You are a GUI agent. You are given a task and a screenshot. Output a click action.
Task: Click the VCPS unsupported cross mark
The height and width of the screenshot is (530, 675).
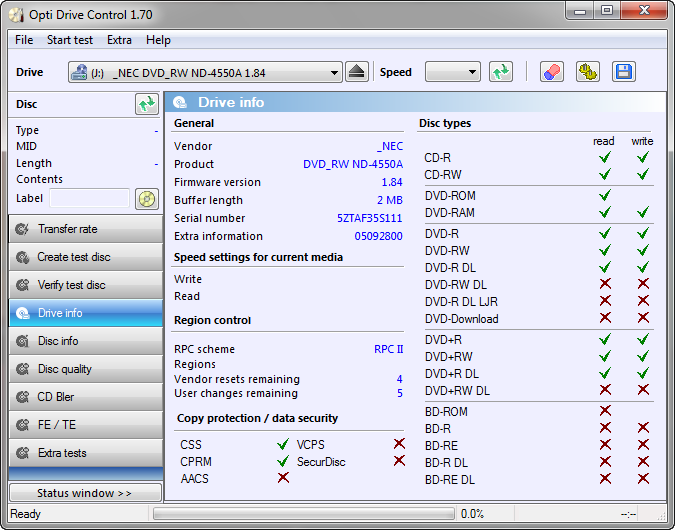399,443
